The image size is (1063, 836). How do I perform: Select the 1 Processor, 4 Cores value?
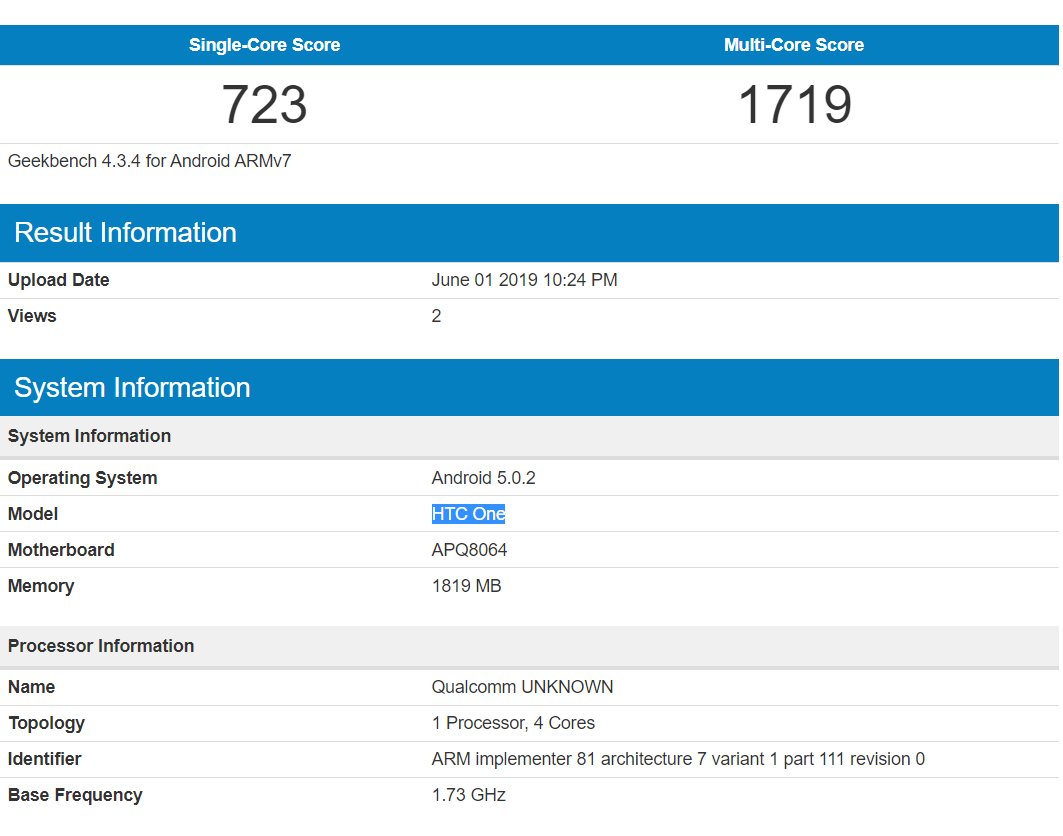tap(513, 723)
